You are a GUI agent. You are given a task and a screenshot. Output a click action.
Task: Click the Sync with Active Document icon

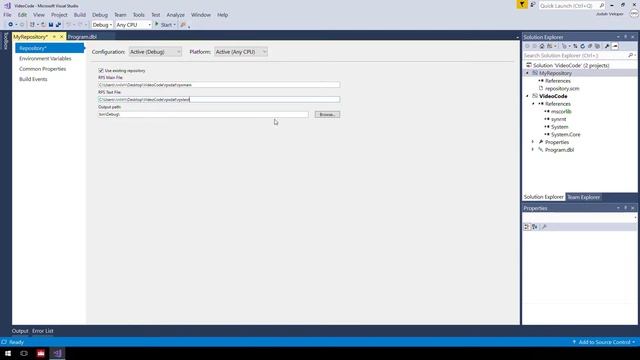[575, 46]
